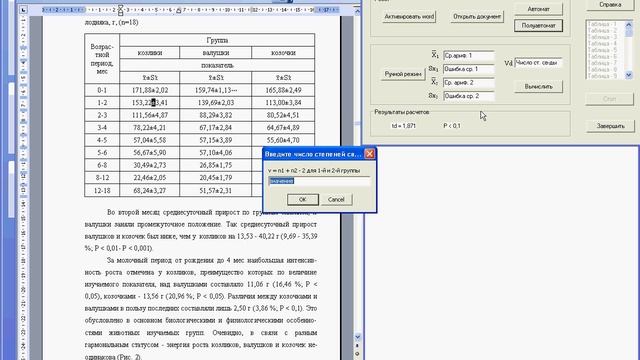640x360 pixels.
Task: Click table cell 51,57±2,31
Action: (x=216, y=191)
